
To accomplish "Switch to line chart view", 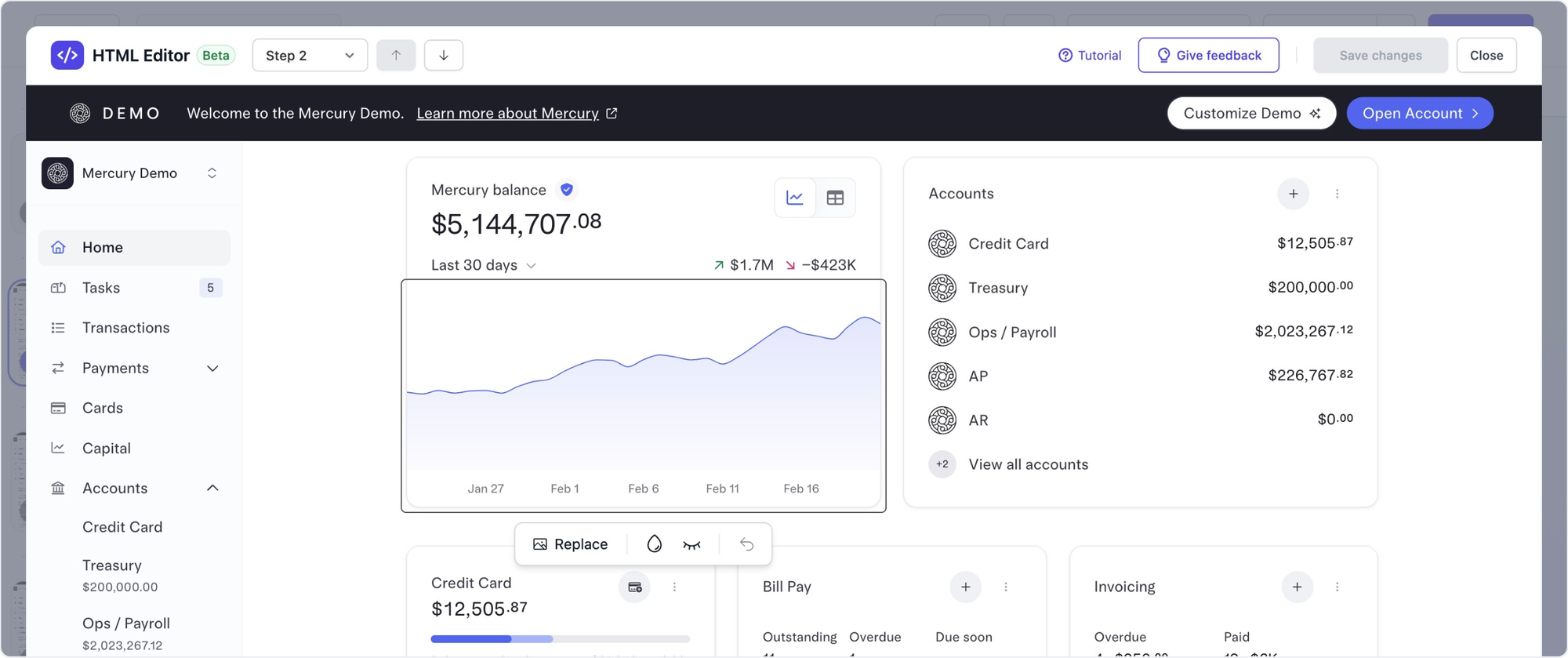I will click(795, 198).
